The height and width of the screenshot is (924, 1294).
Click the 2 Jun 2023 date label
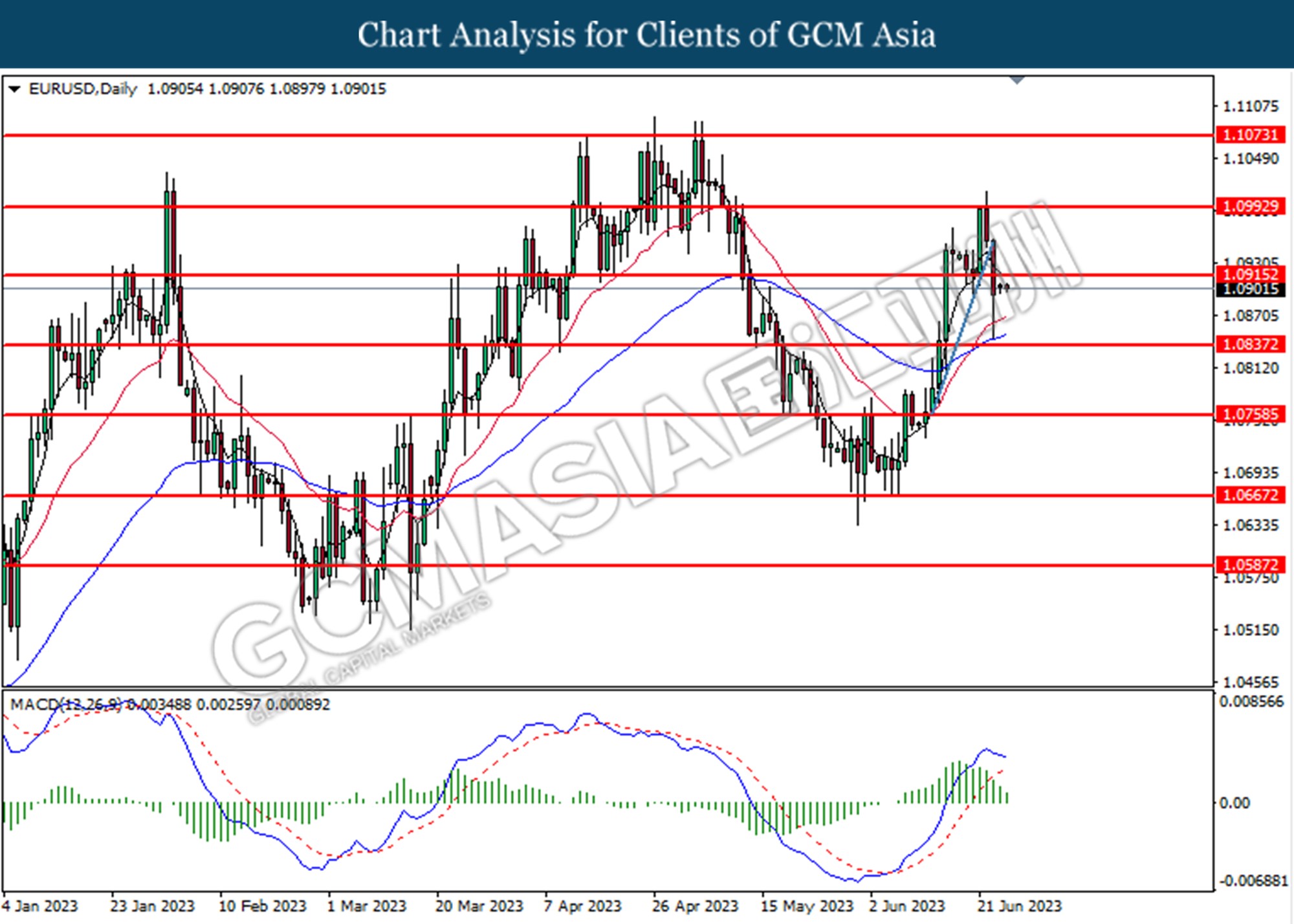tap(908, 906)
